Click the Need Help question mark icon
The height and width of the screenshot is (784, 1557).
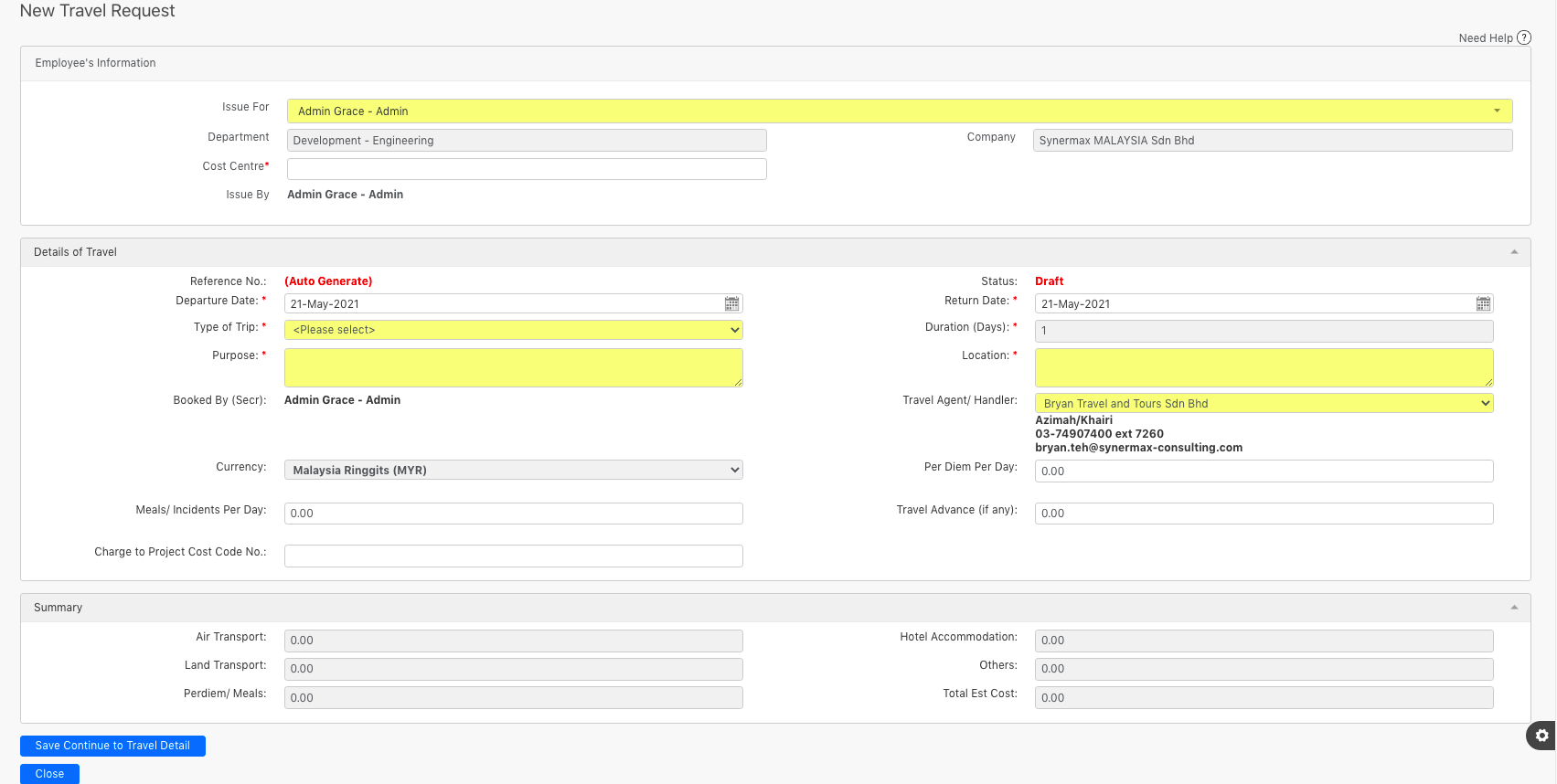[1524, 37]
